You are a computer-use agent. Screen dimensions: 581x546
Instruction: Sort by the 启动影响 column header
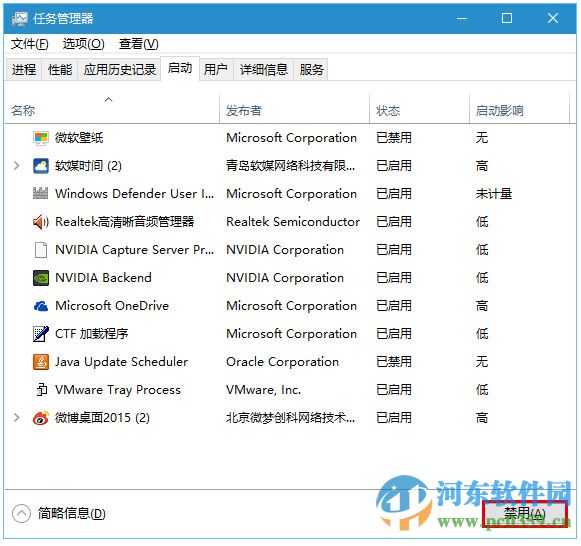pyautogui.click(x=519, y=108)
